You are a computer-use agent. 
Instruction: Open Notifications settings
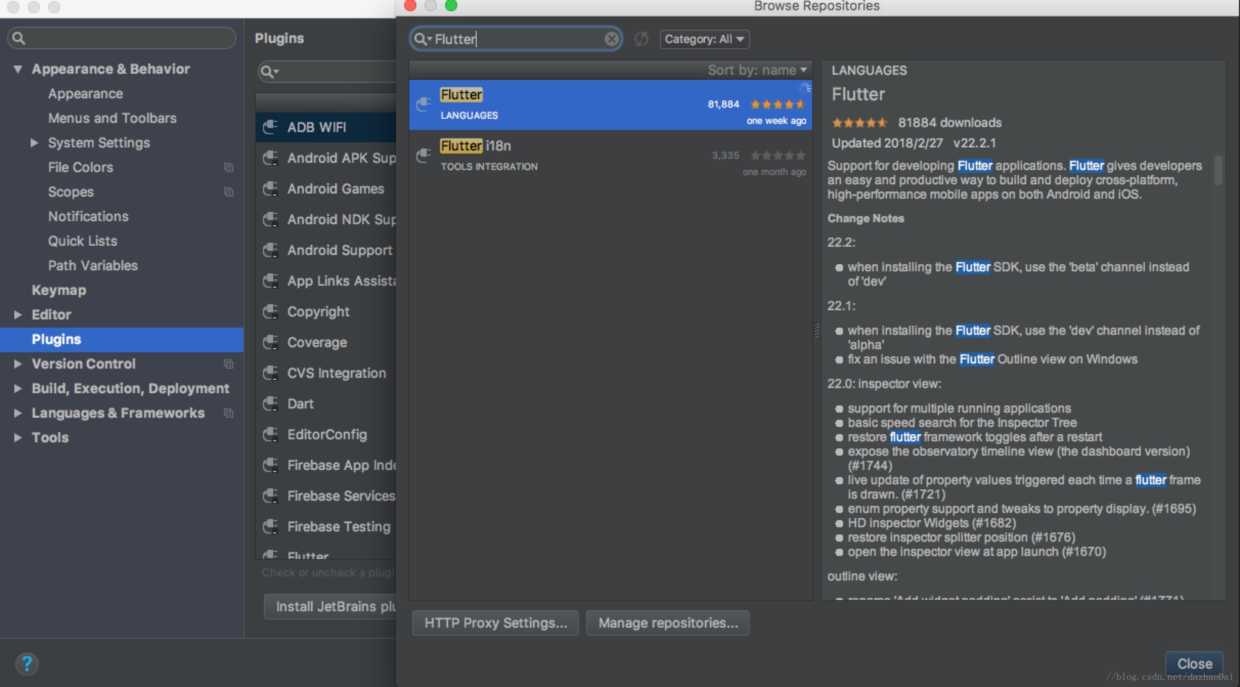point(88,217)
